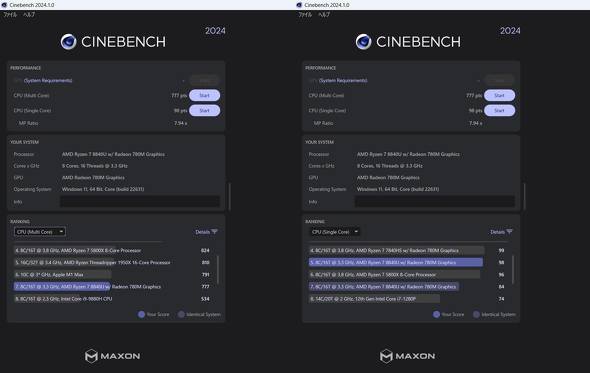The height and width of the screenshot is (373, 590).
Task: Click the Your Score legend dot in left window
Action: (x=141, y=314)
